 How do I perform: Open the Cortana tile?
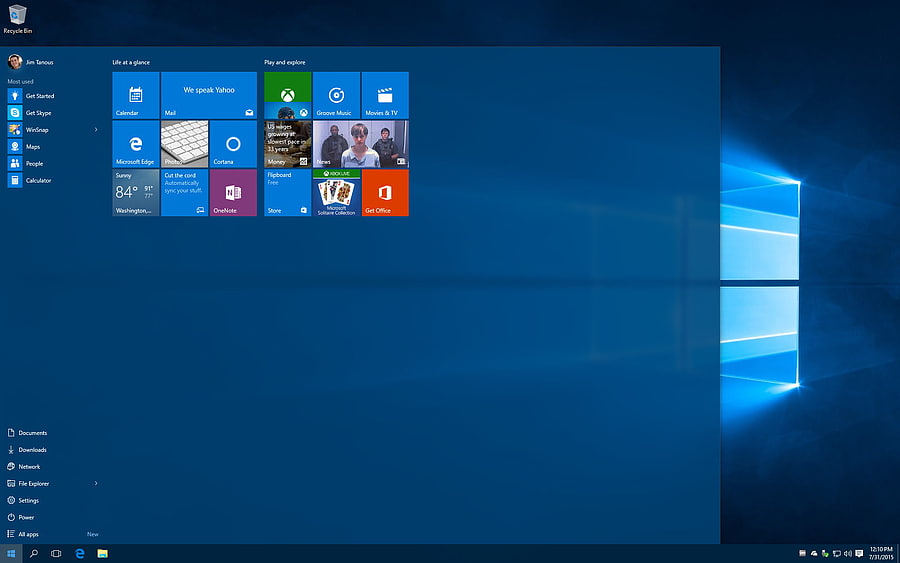pos(233,144)
